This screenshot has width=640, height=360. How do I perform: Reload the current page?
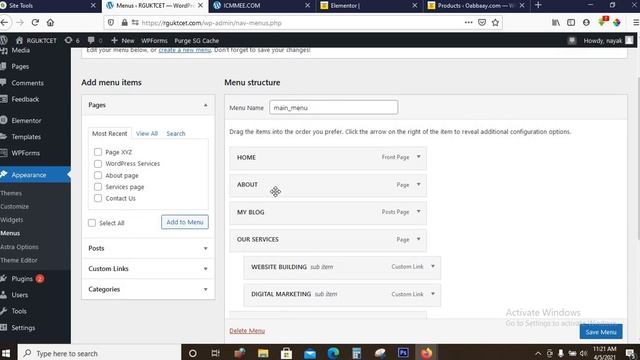click(35, 23)
